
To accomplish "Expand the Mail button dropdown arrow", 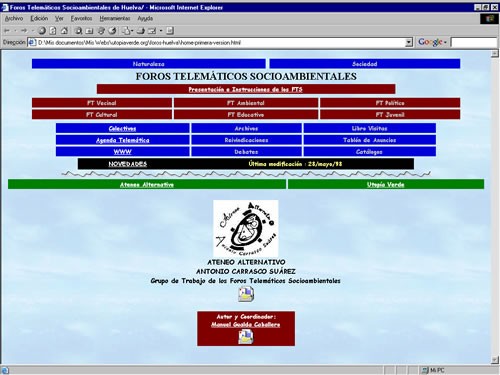I will pyautogui.click(x=132, y=31).
